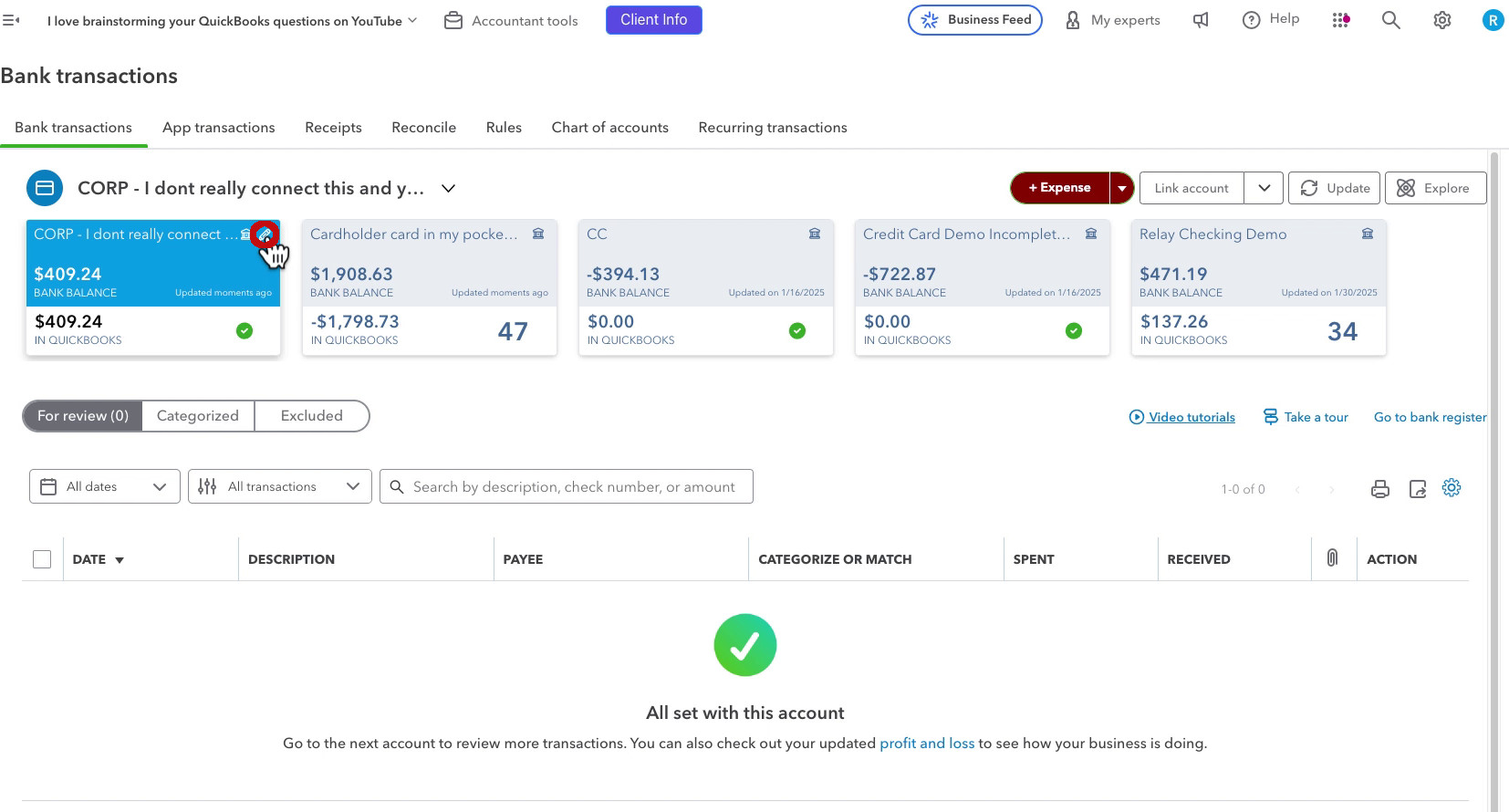1509x812 pixels.
Task: Click the megaphone announcements icon
Action: point(1201,20)
